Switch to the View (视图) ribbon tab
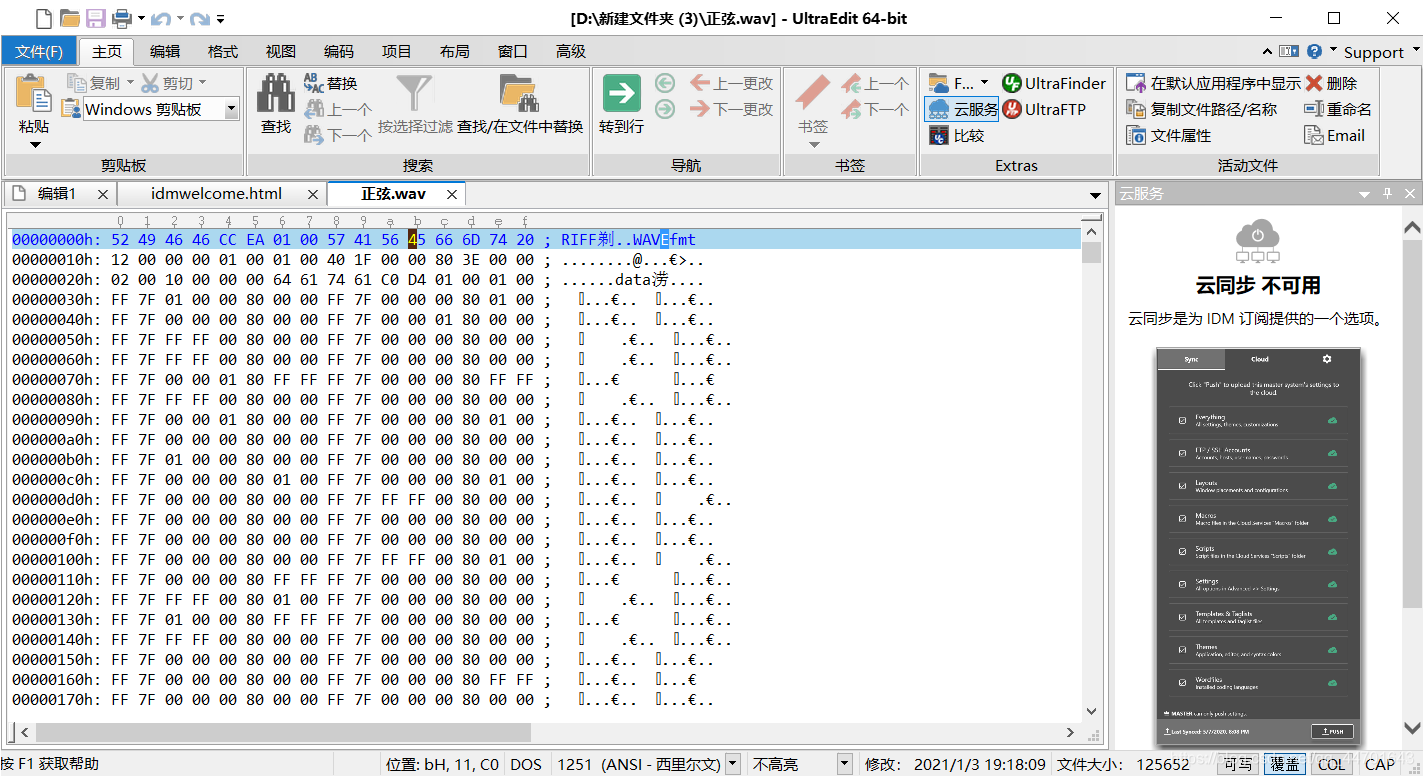Viewport: 1424px width, 777px height. pos(281,51)
